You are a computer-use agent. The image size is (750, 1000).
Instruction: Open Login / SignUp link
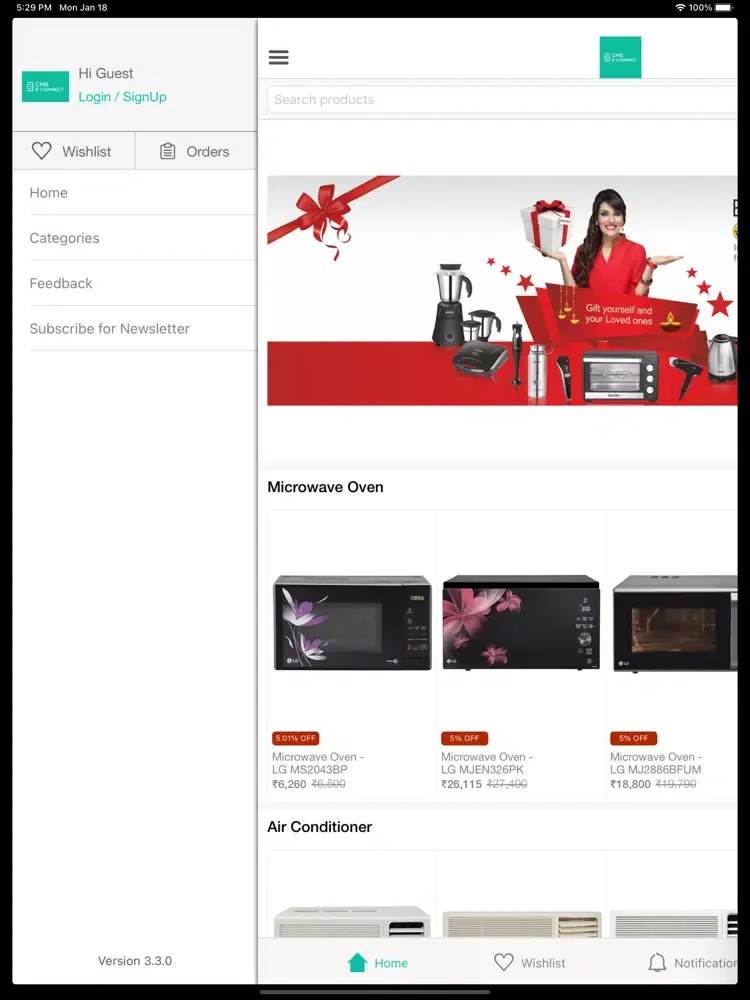[x=122, y=97]
